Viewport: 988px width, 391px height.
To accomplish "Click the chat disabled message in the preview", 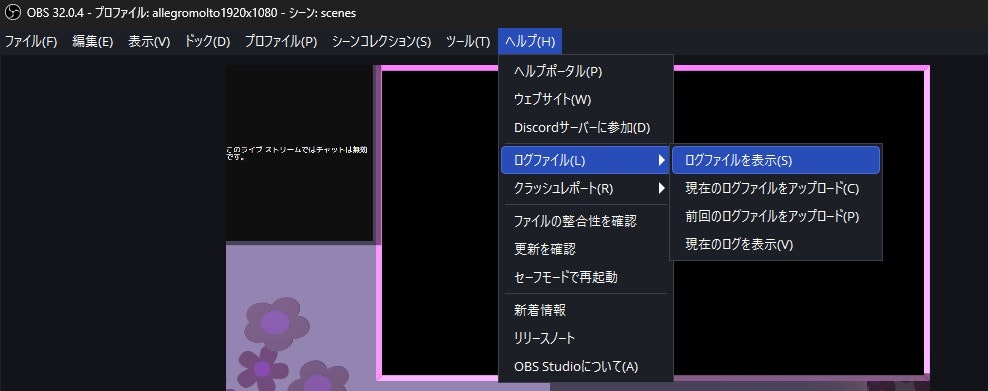I will [296, 153].
